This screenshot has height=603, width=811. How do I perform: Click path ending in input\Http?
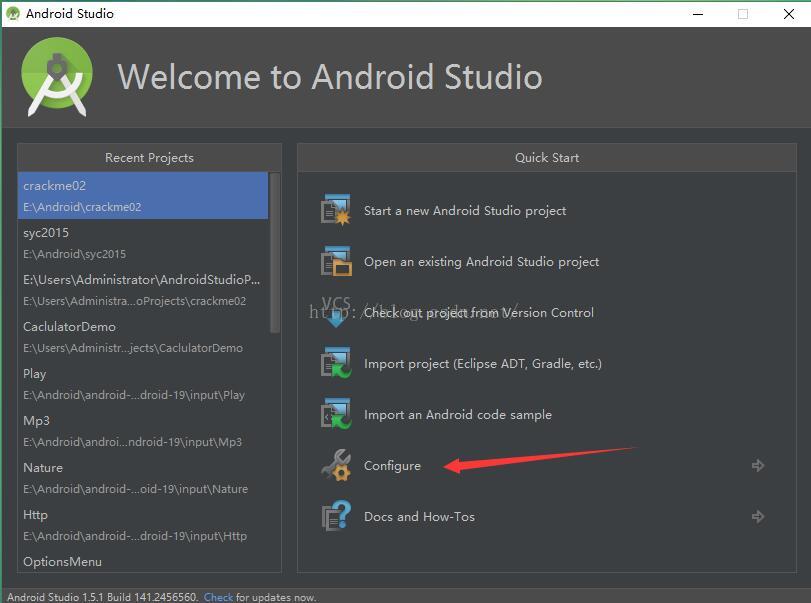click(135, 536)
